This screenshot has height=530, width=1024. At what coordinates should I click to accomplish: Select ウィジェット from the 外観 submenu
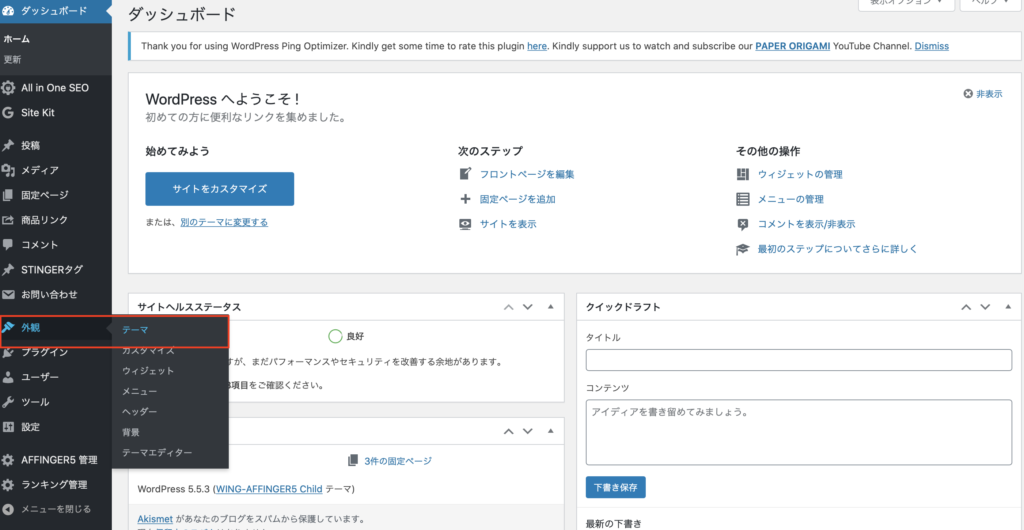click(147, 371)
